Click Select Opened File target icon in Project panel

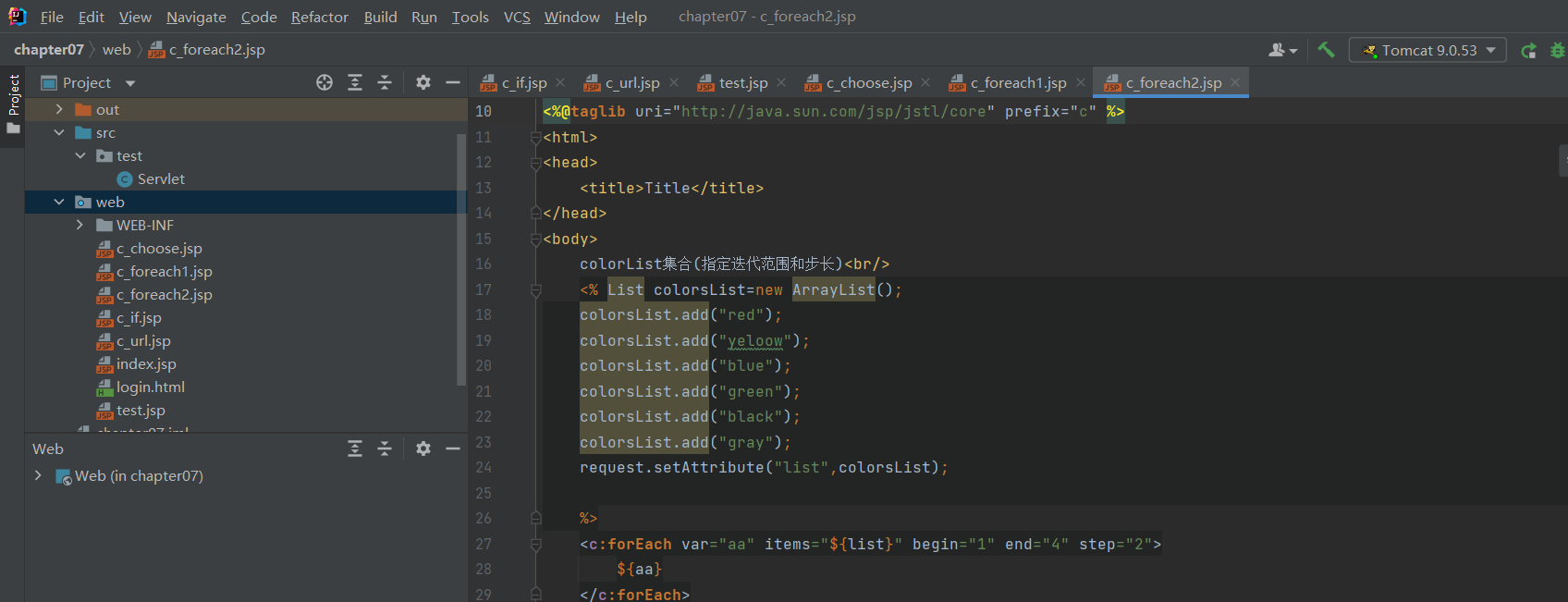click(x=325, y=82)
